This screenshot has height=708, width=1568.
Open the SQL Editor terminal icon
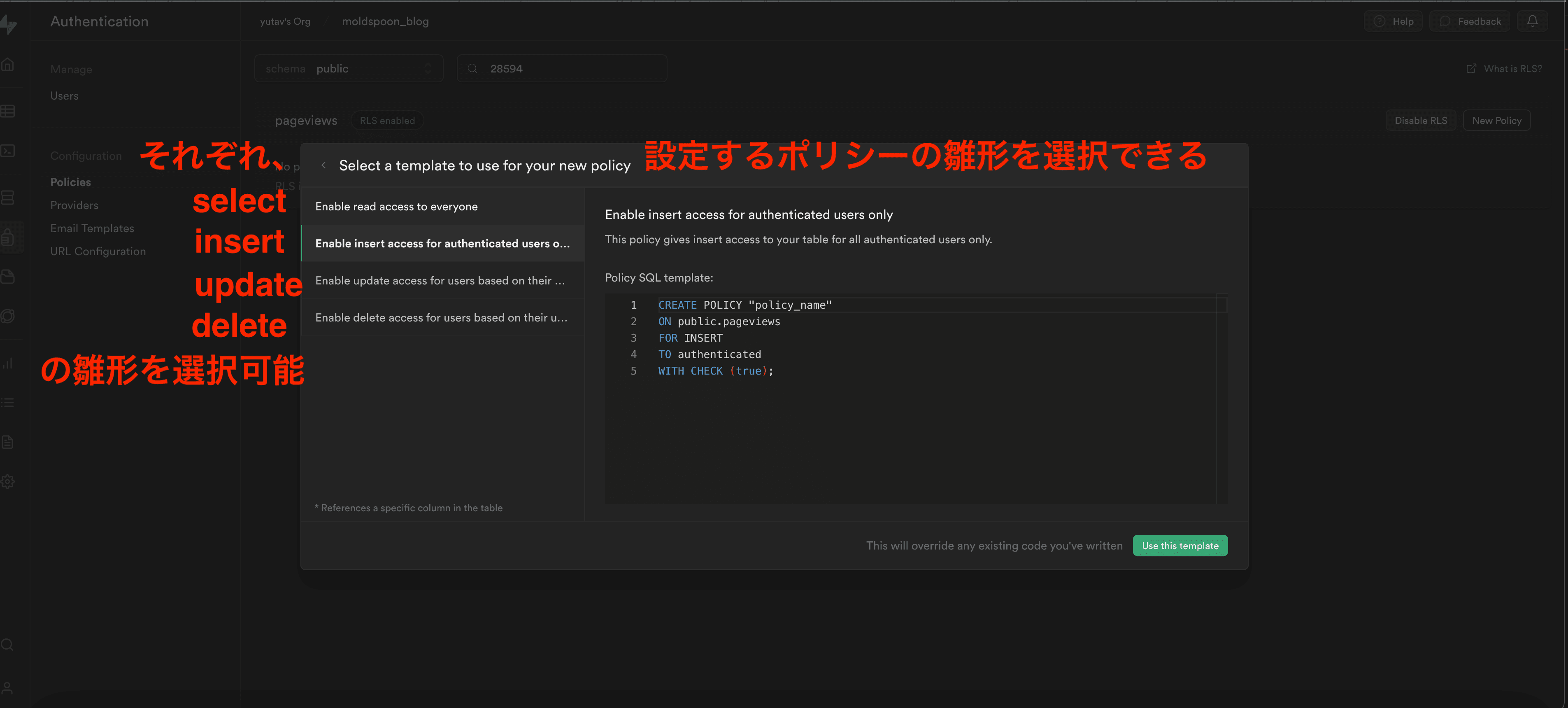point(7,150)
